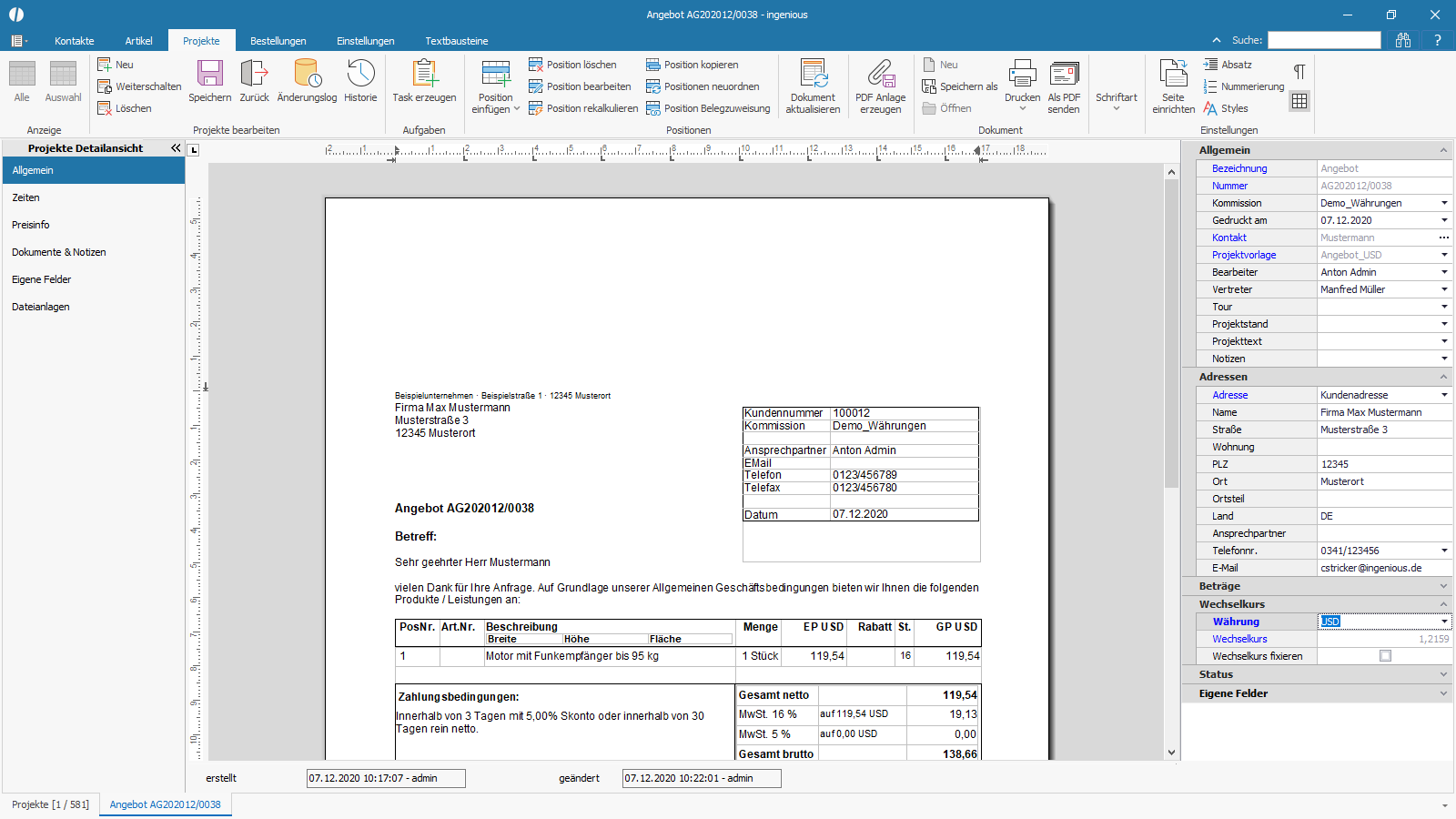Switch to the Bestellungen ribbon tab
This screenshot has width=1456, height=819.
point(278,41)
